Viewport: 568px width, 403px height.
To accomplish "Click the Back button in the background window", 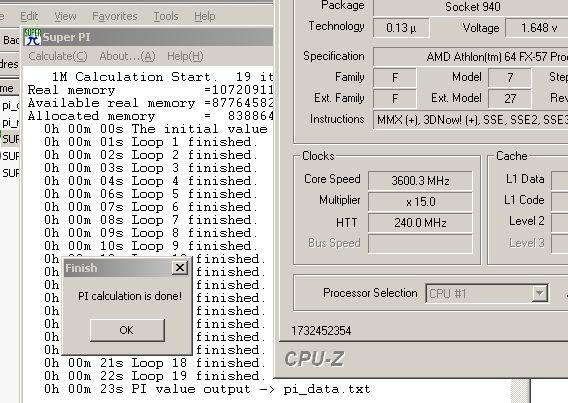I will coord(10,40).
